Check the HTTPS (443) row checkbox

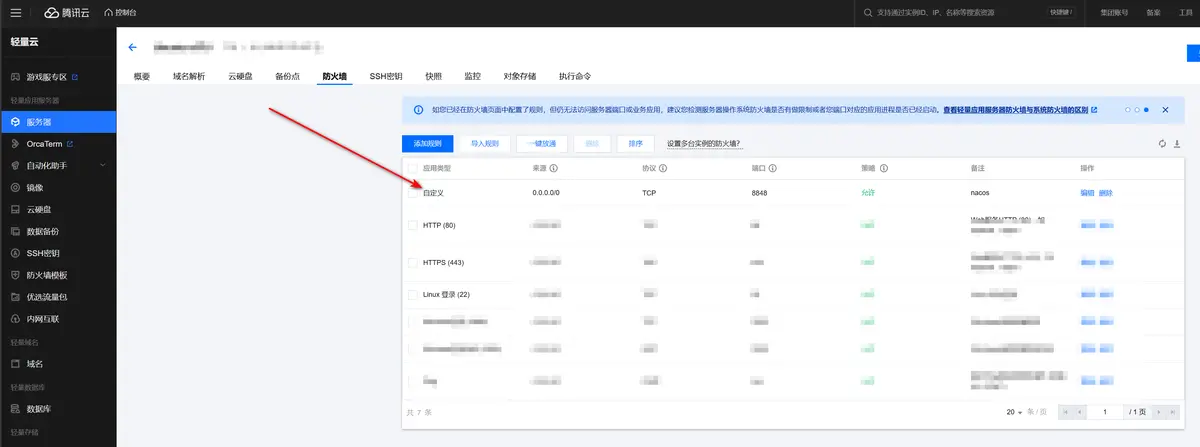[413, 262]
